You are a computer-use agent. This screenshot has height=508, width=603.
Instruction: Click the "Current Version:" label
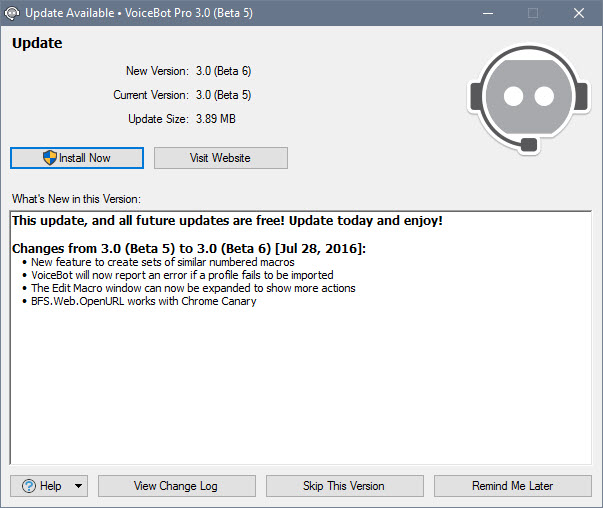(x=151, y=95)
